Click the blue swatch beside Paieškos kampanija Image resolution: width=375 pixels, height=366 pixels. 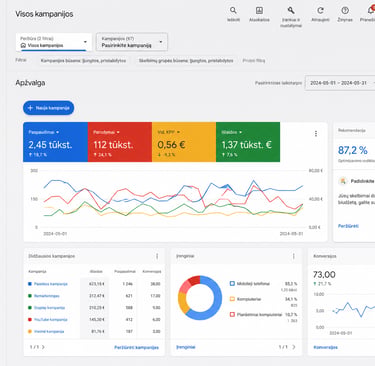pyautogui.click(x=30, y=284)
